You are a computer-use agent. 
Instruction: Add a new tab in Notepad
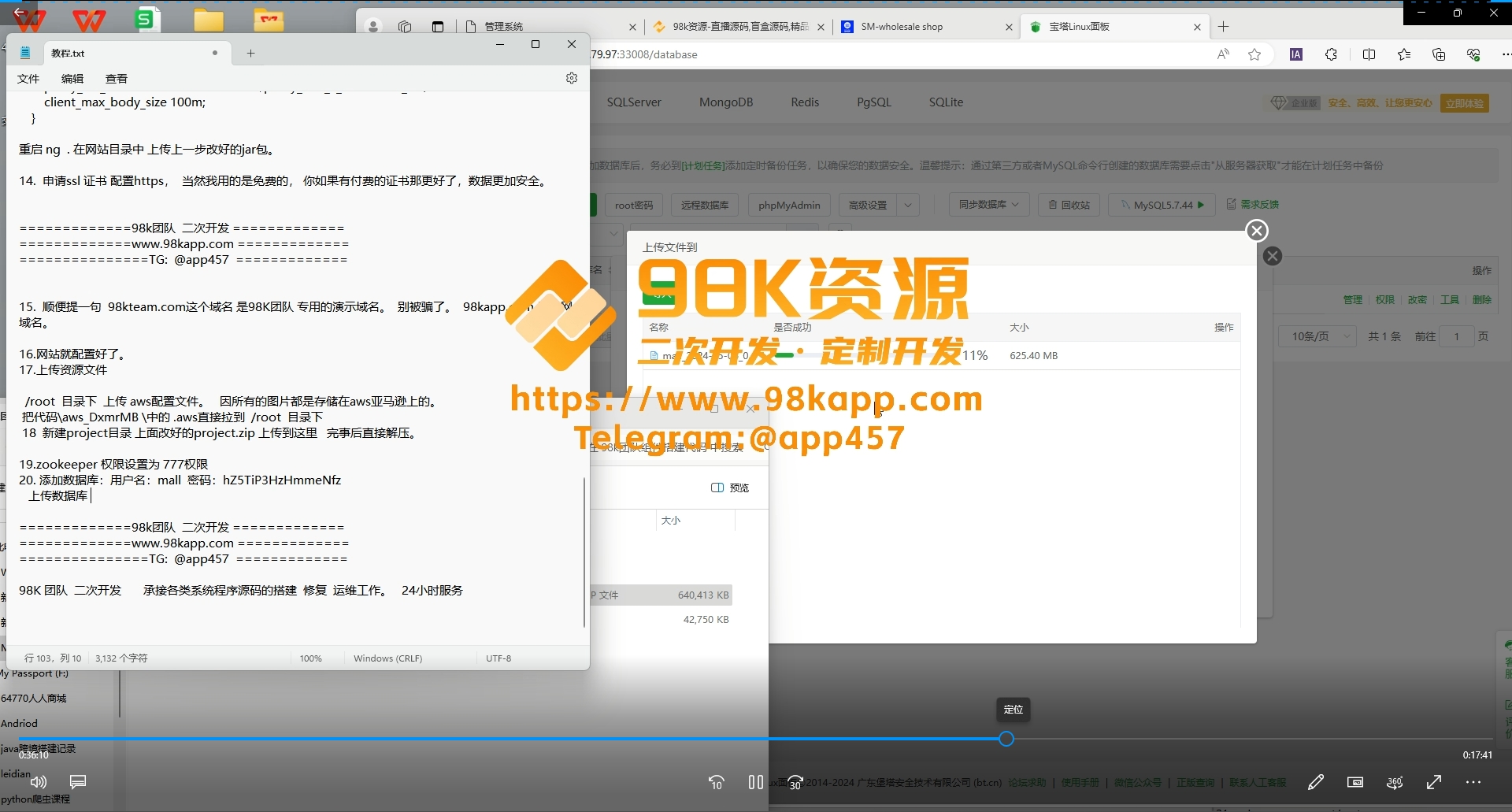click(250, 53)
